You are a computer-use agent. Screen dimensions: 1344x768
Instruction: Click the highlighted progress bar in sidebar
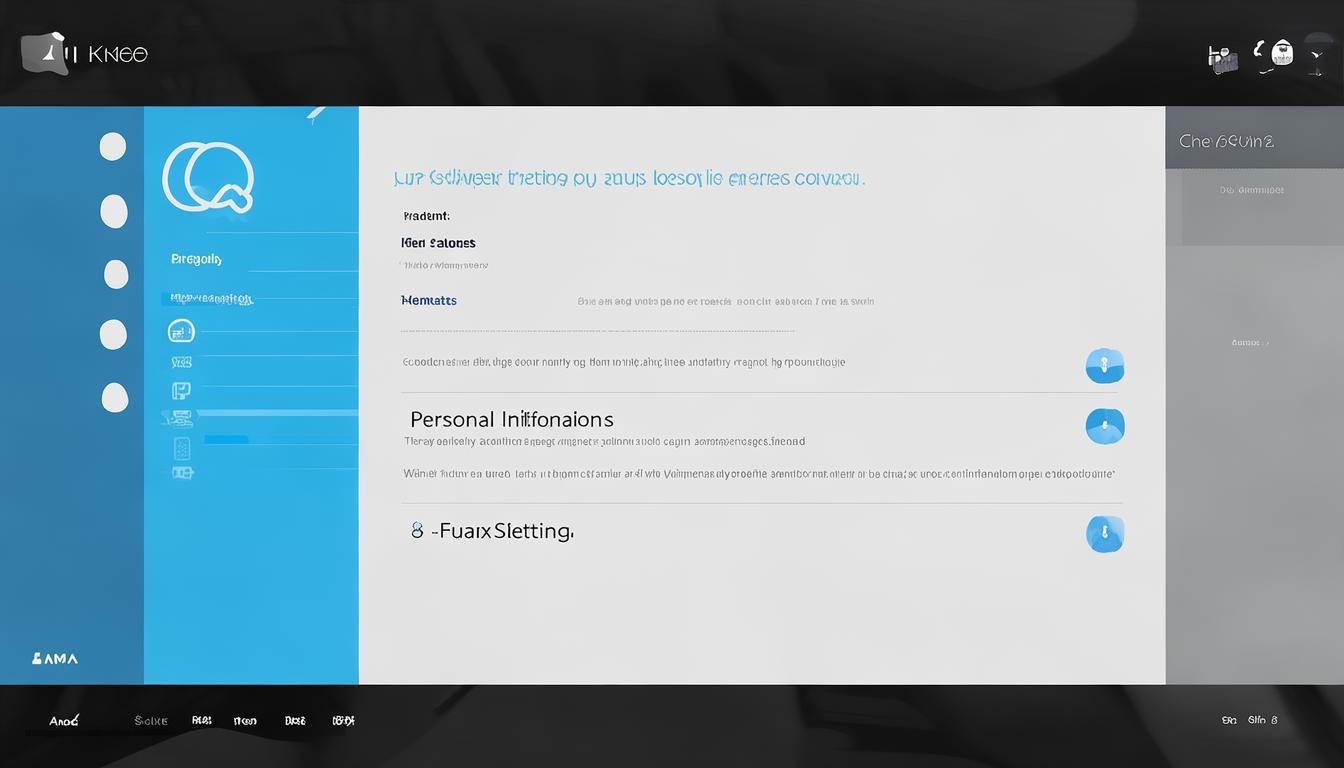pos(226,439)
